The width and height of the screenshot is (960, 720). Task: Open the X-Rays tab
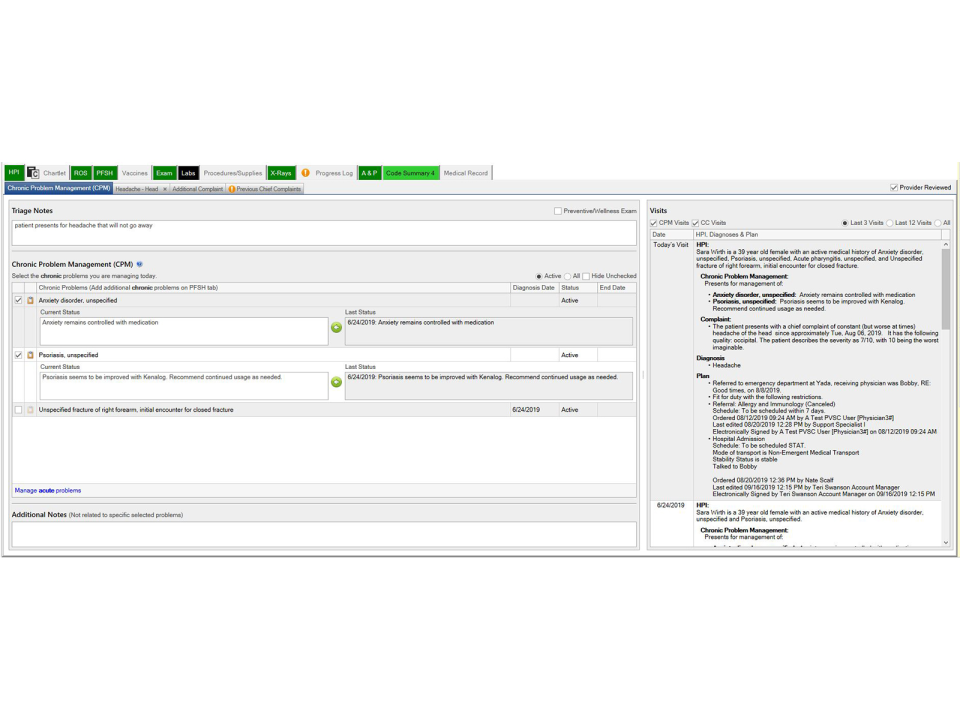coord(281,172)
